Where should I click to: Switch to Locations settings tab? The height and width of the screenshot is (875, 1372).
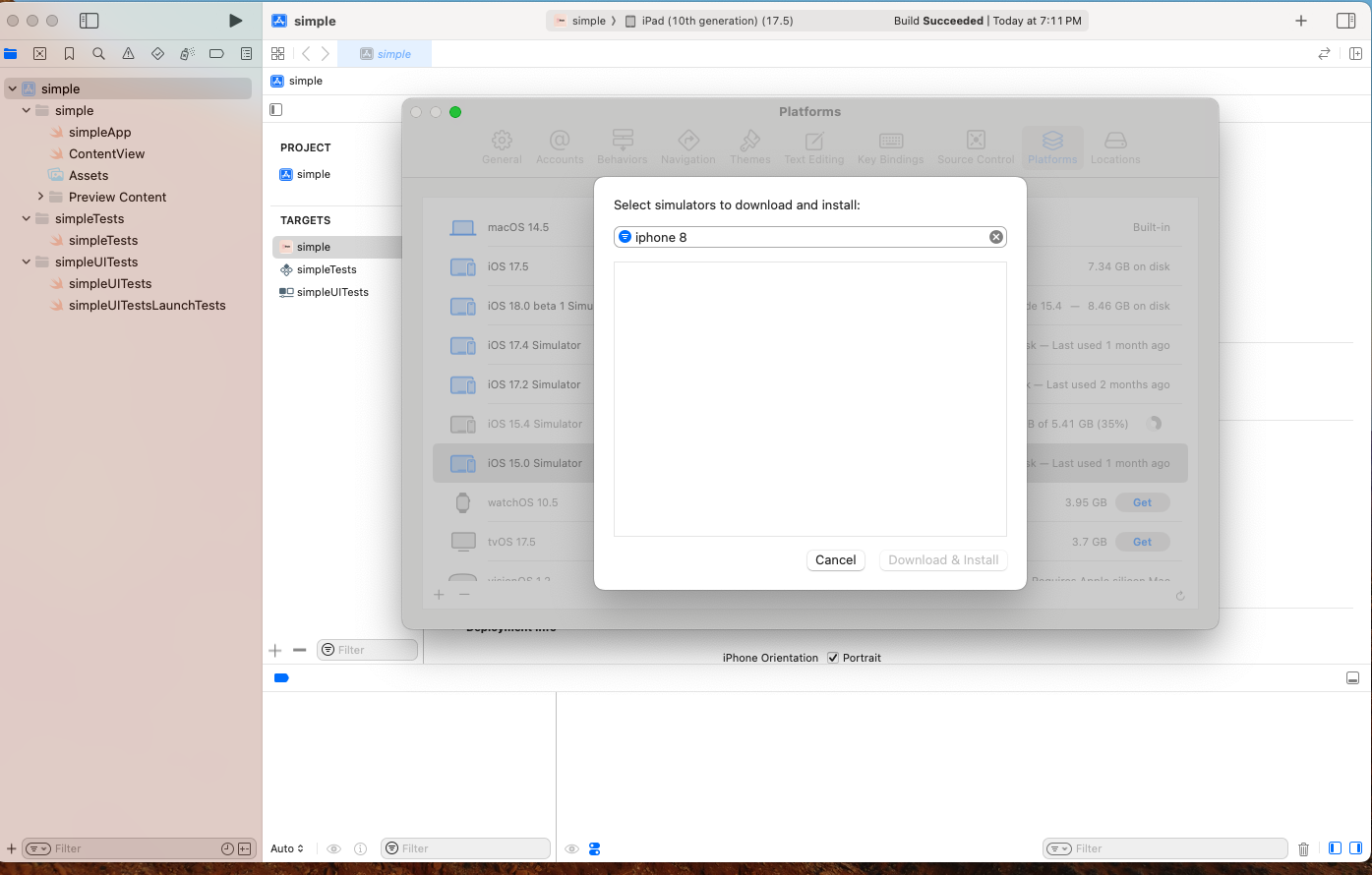1115,147
